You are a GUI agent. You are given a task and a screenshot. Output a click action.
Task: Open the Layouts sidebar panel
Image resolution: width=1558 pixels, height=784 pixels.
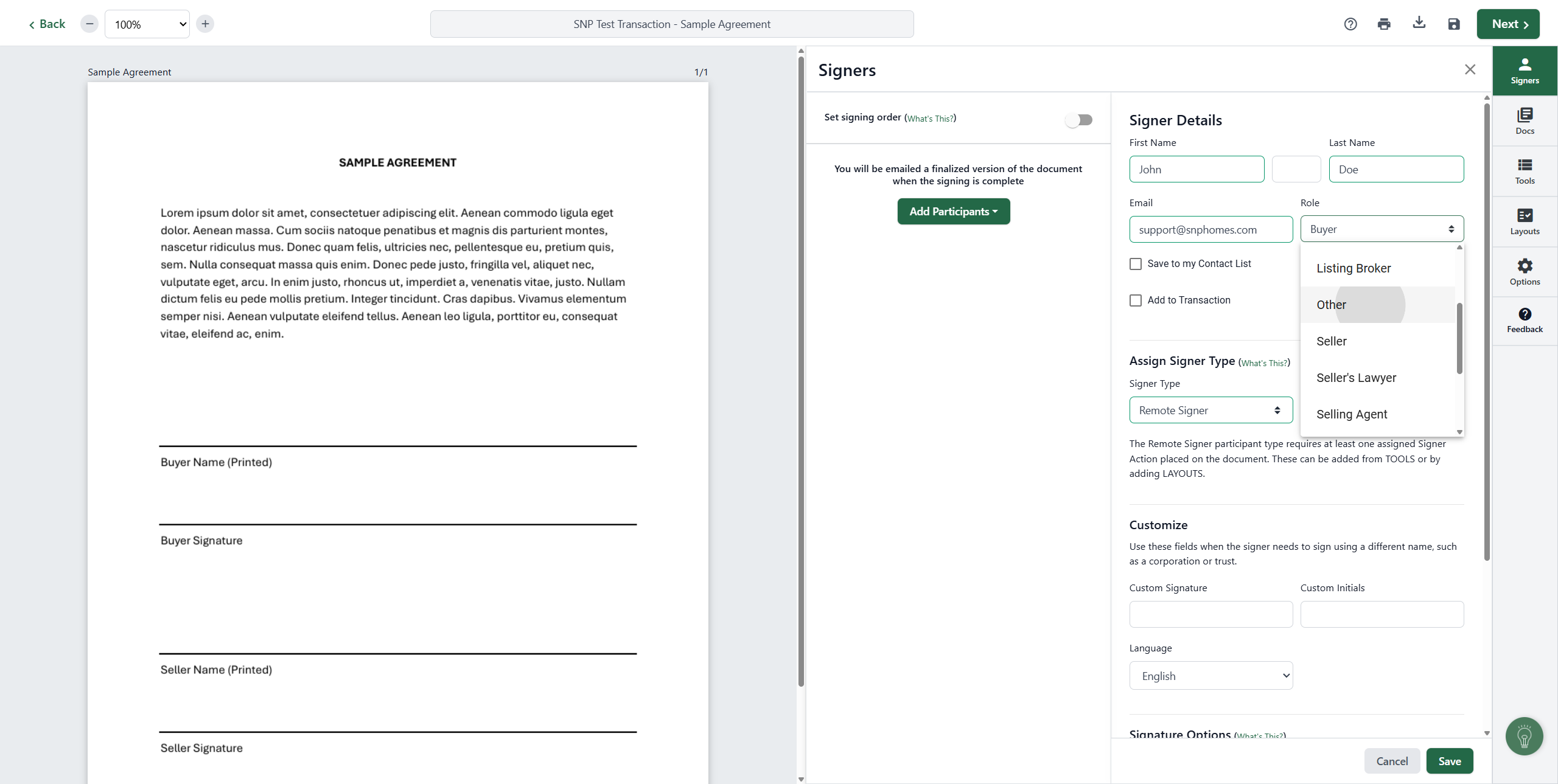[1524, 221]
